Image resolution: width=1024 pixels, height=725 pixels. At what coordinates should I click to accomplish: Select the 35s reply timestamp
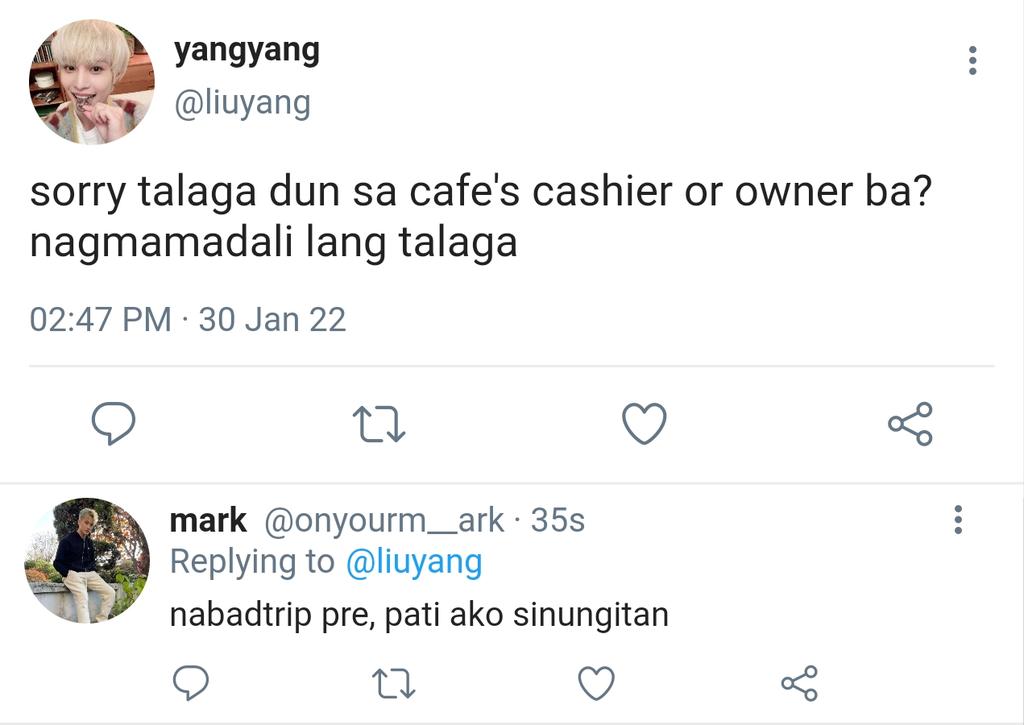[x=558, y=521]
